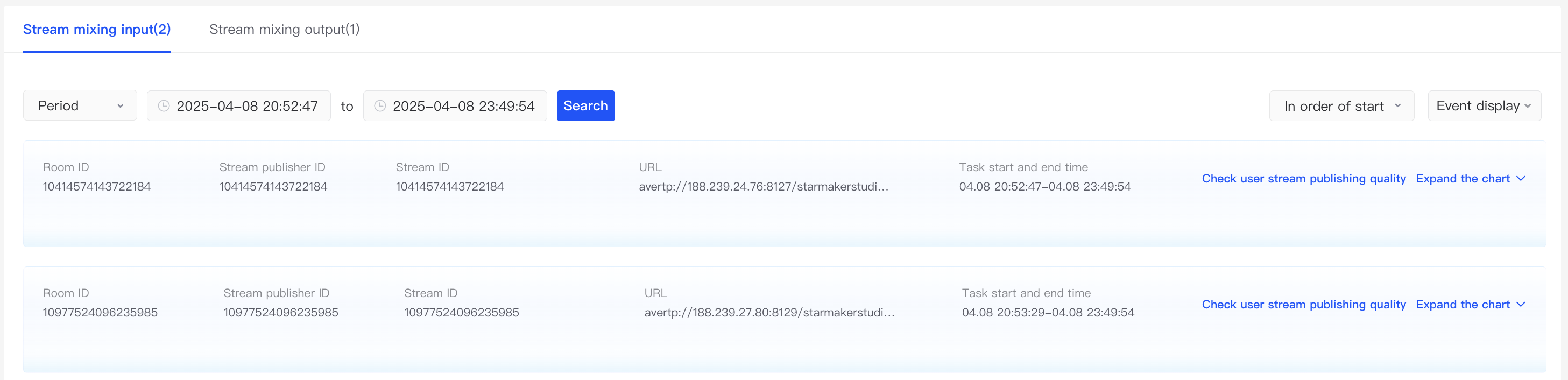Image resolution: width=1568 pixels, height=380 pixels.
Task: Switch to the Stream mixing output tab
Action: (x=284, y=29)
